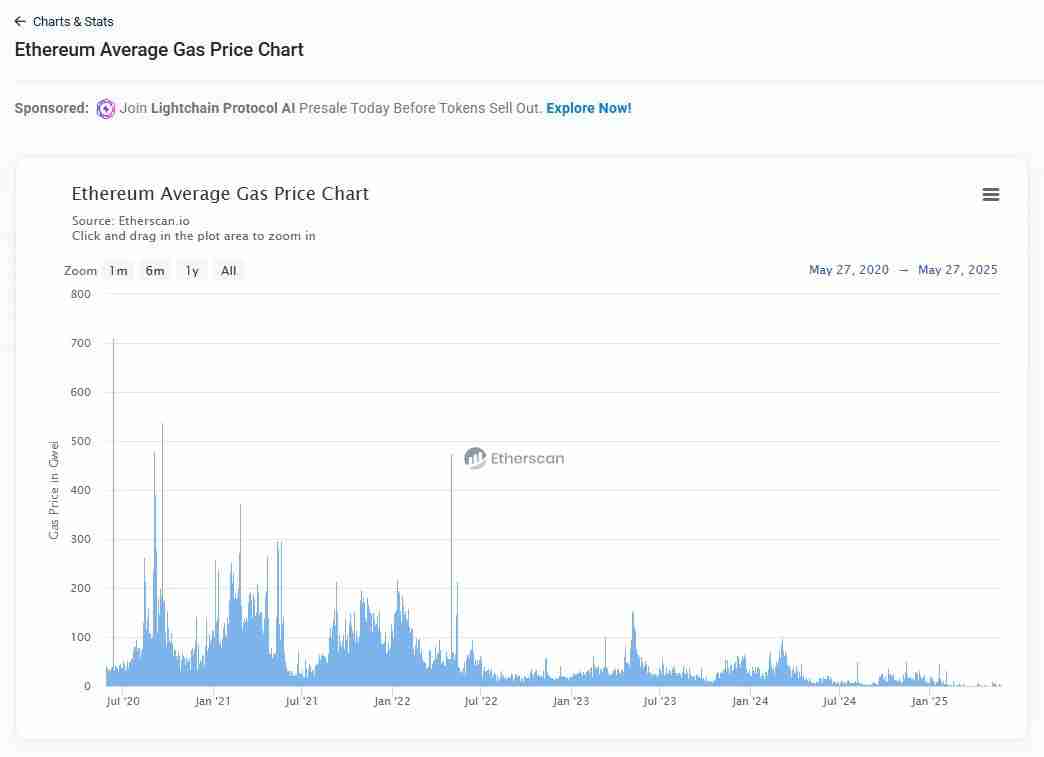Click the start date May 27, 2020 field
1044x757 pixels.
click(848, 270)
